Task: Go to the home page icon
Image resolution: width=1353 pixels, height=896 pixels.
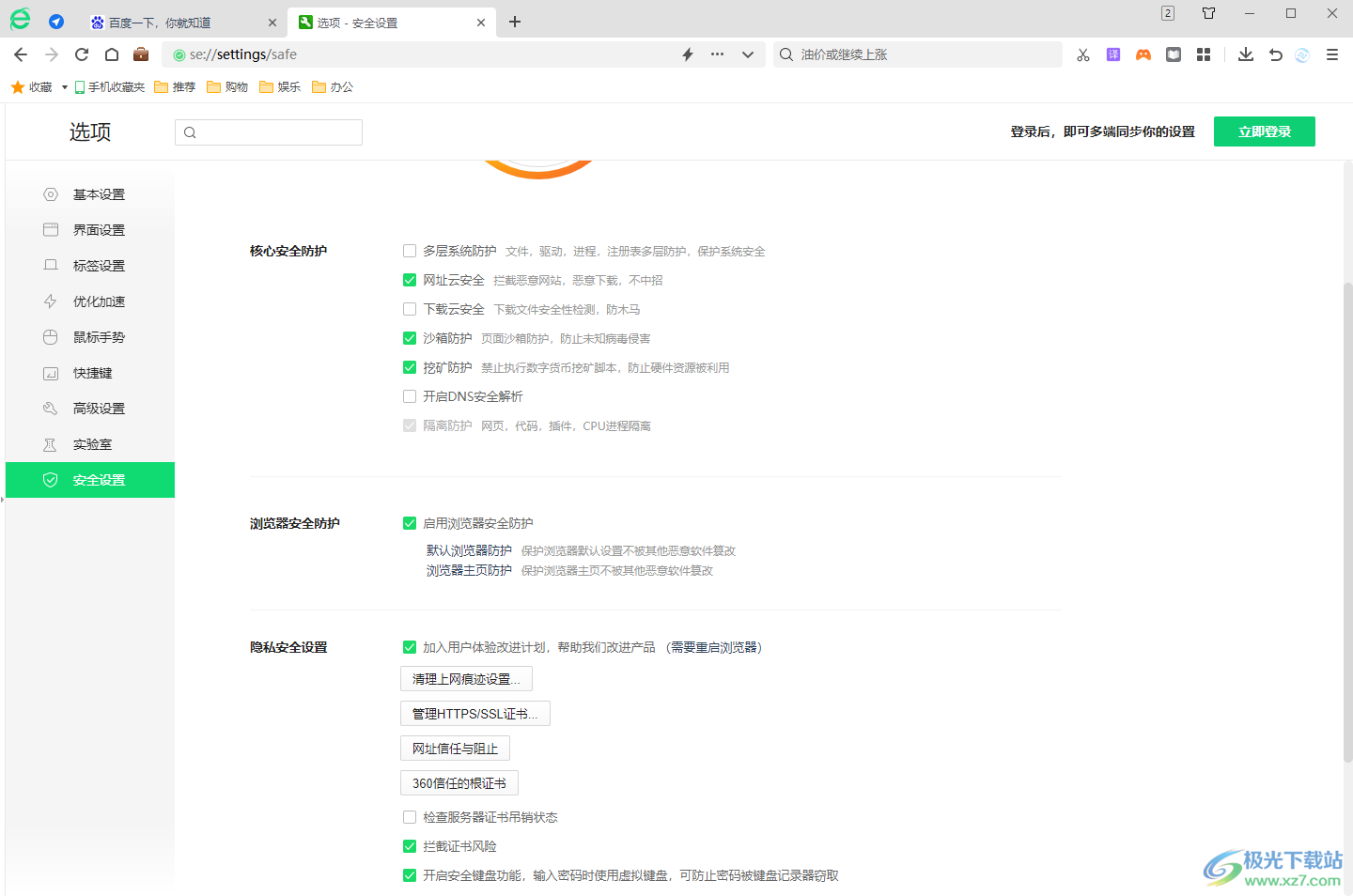Action: pos(112,54)
